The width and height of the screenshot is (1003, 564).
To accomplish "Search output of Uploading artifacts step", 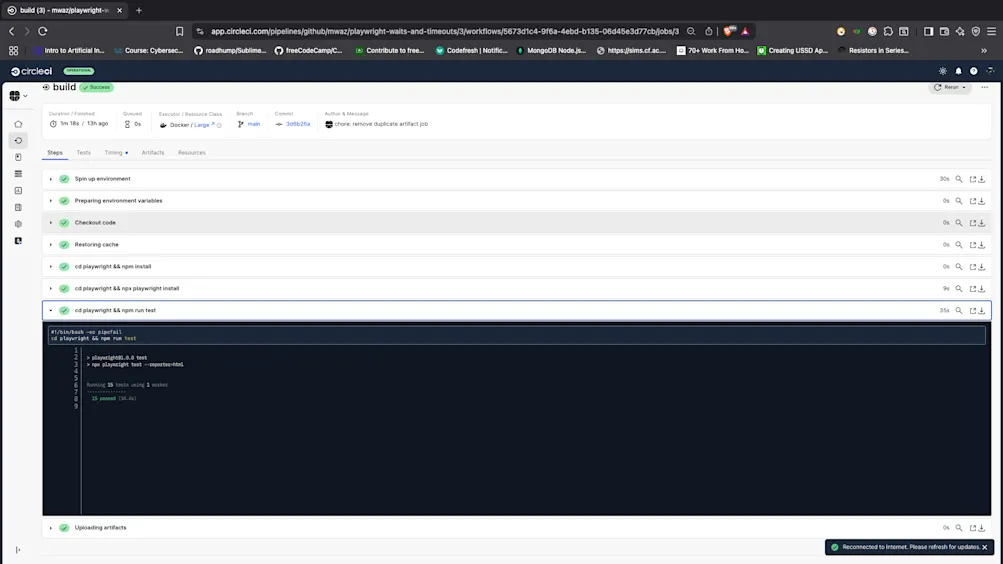I will (x=959, y=528).
